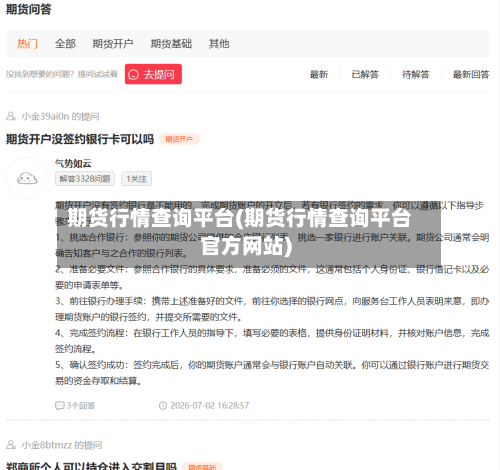This screenshot has width=500, height=470.
Task: Click timestamp 2026-07-02 16:28:57
Action: (x=210, y=406)
